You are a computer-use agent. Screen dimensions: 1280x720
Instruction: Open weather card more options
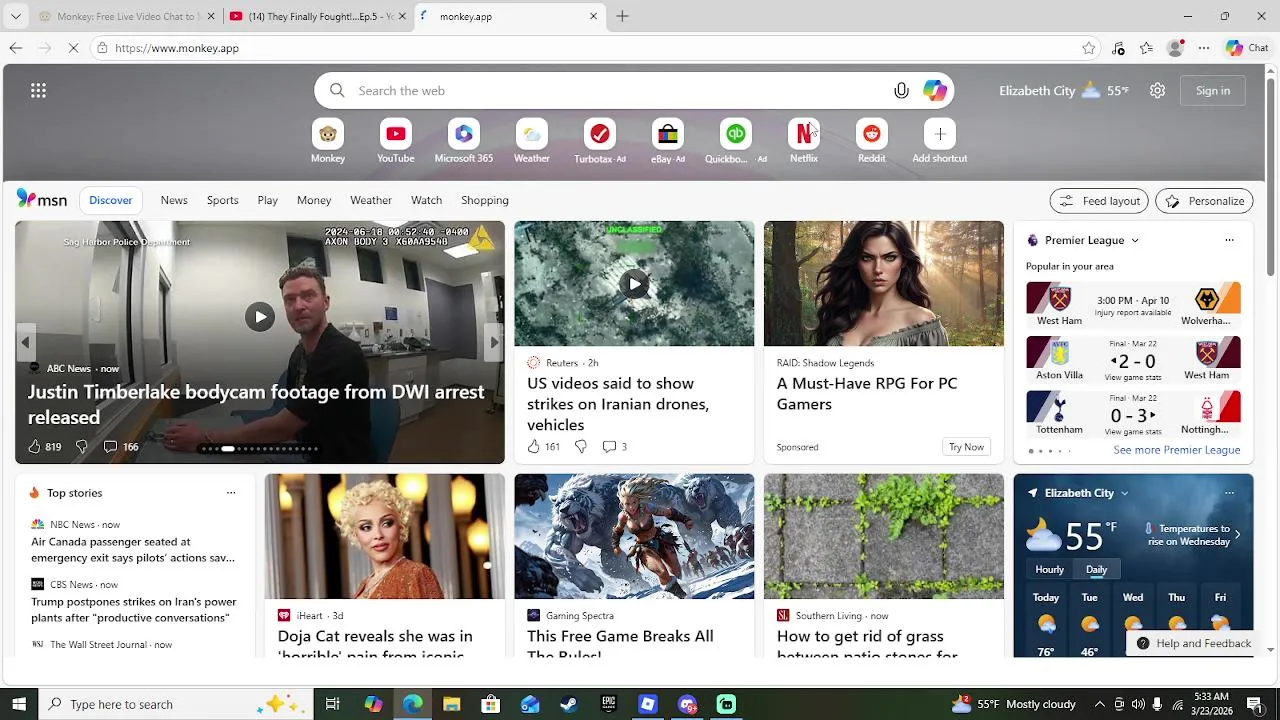point(1229,493)
